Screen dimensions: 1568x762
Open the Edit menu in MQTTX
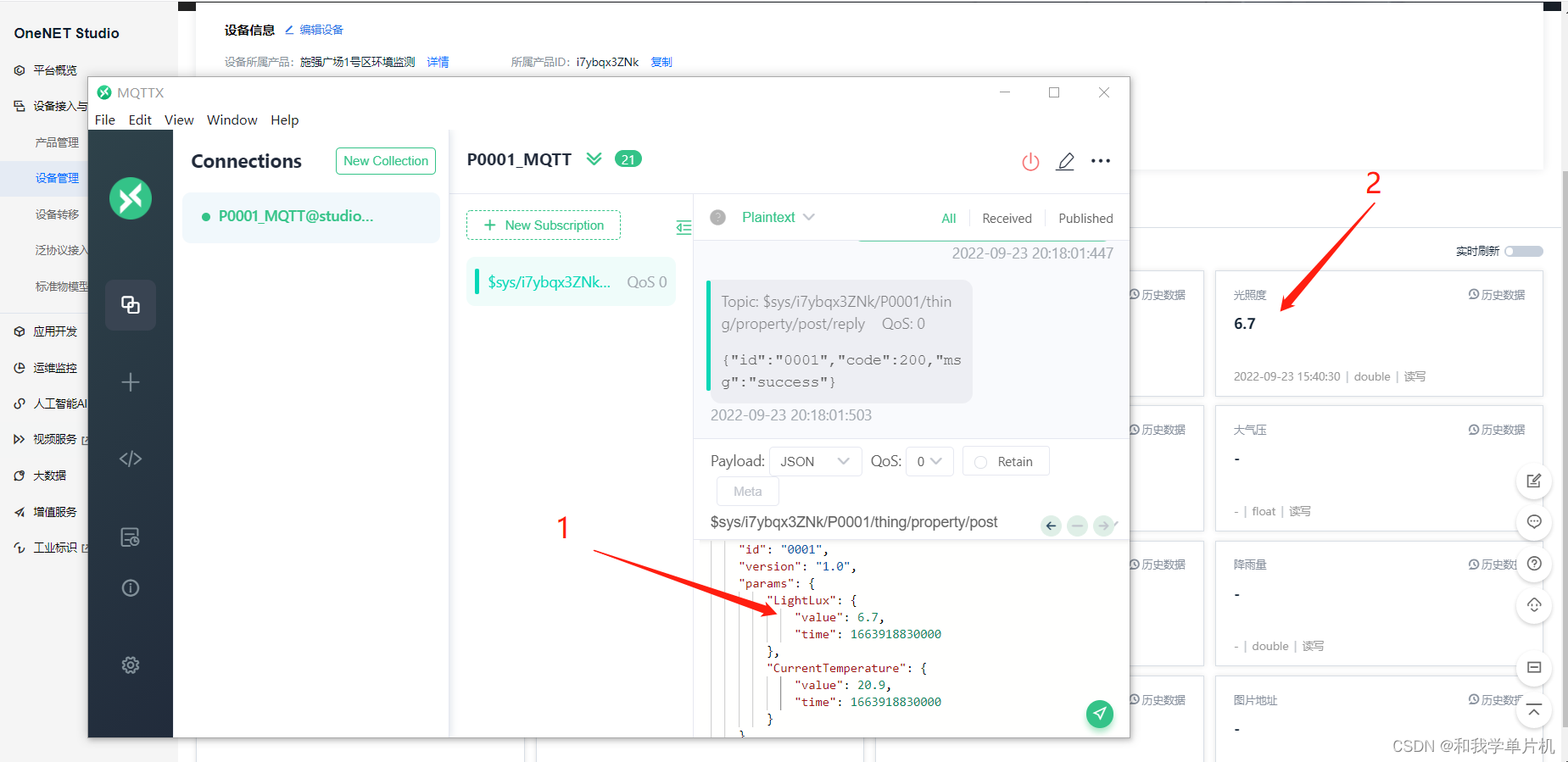pyautogui.click(x=140, y=120)
